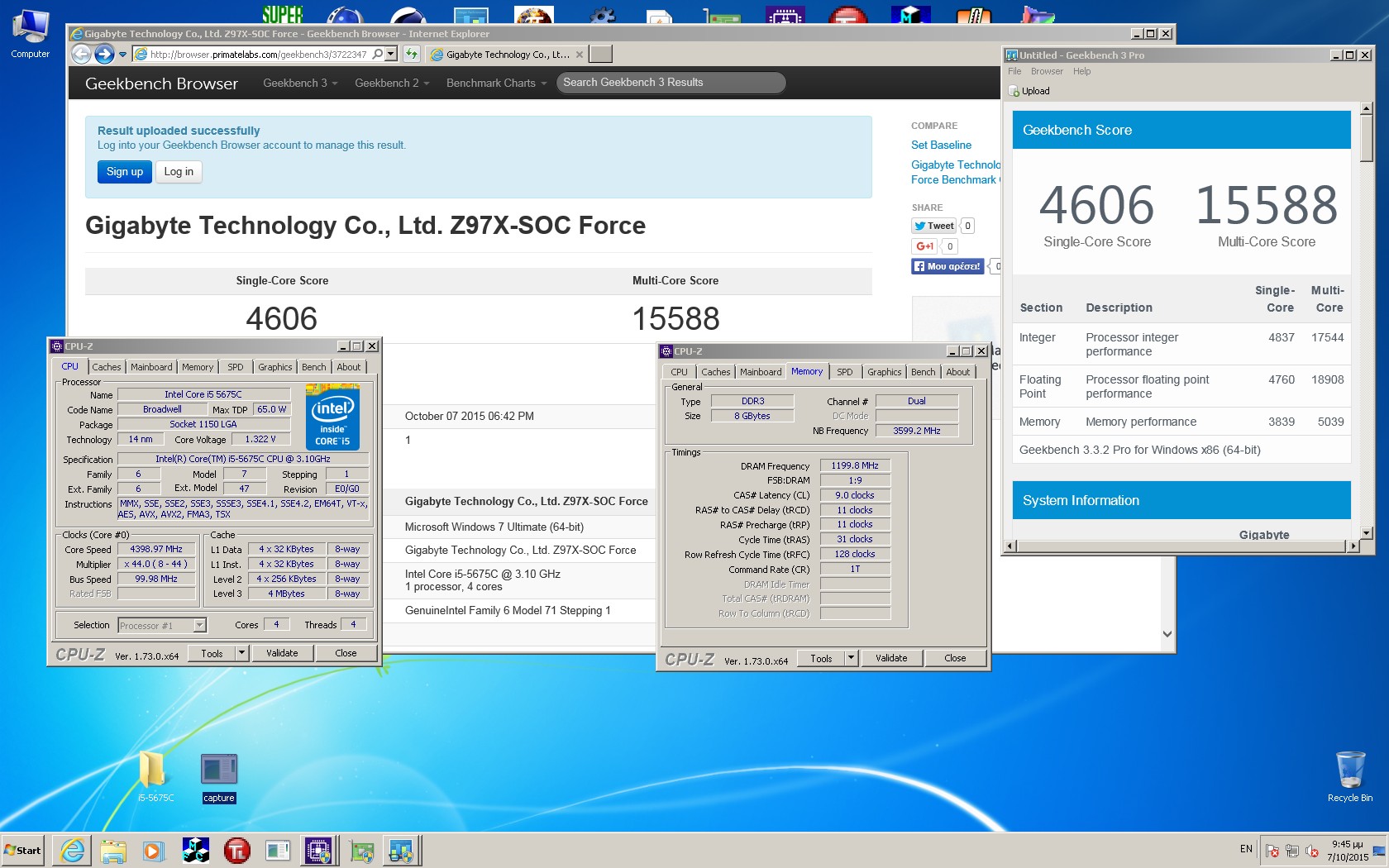Screen dimensions: 1389x868
Task: Click the CPU-Z taskbar icon
Action: click(x=318, y=850)
